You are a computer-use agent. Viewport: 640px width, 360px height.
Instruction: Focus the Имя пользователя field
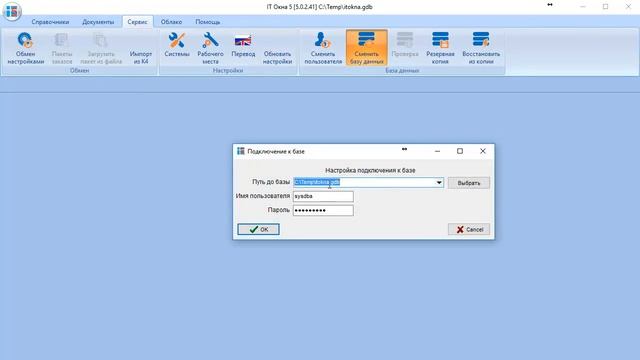[323, 196]
